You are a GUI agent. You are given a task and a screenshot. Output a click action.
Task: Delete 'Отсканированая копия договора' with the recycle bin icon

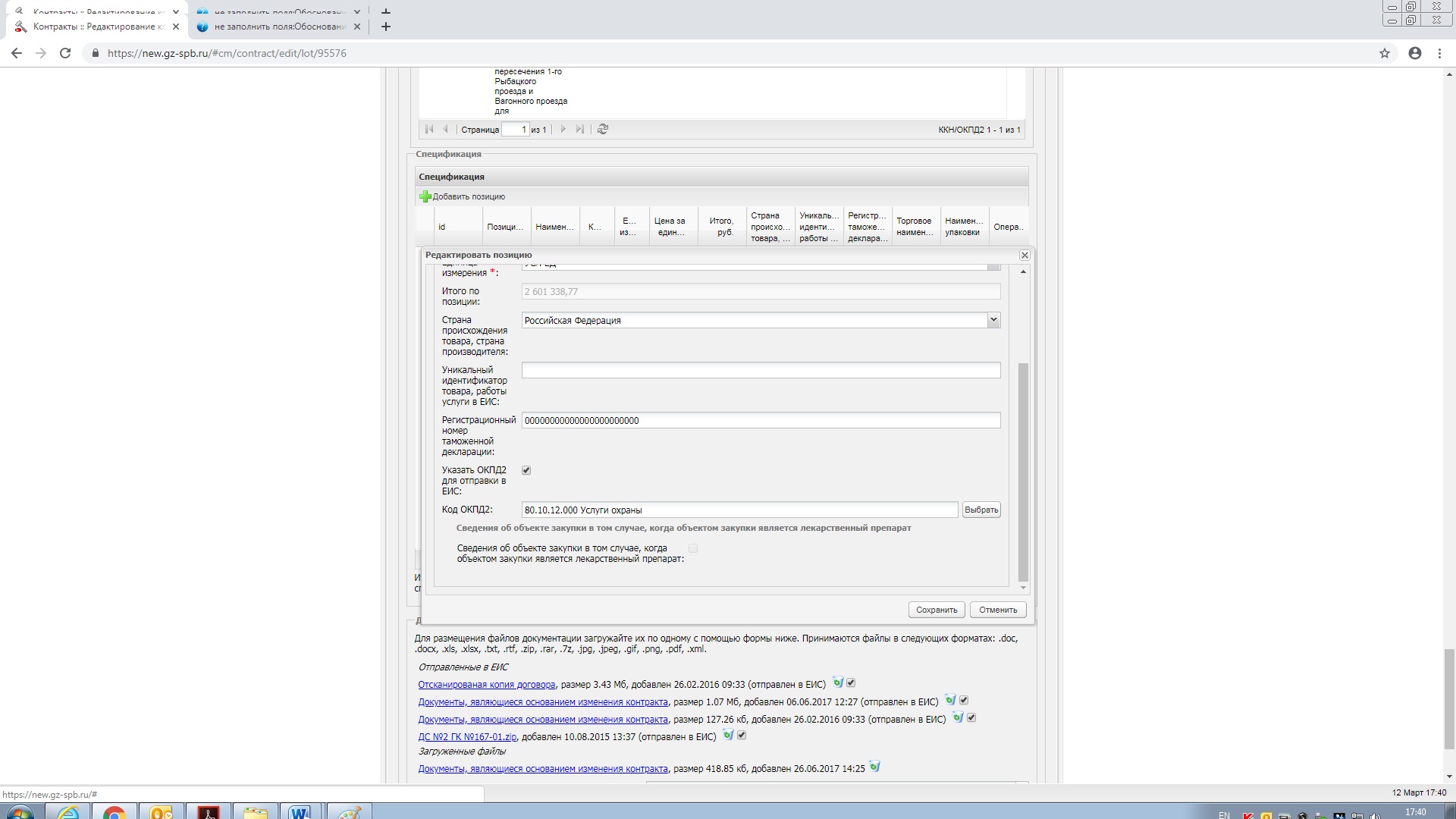click(x=838, y=683)
